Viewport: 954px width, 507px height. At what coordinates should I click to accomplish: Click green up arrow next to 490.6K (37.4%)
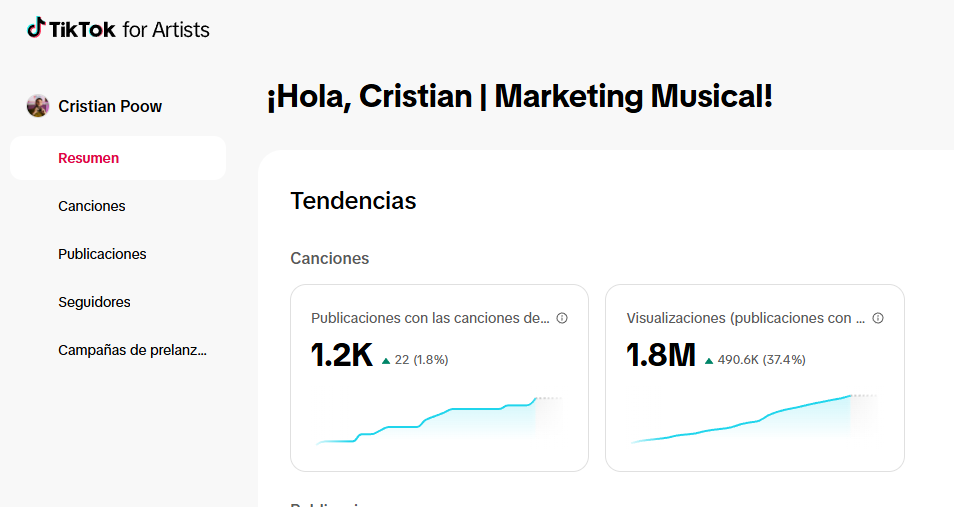point(709,361)
